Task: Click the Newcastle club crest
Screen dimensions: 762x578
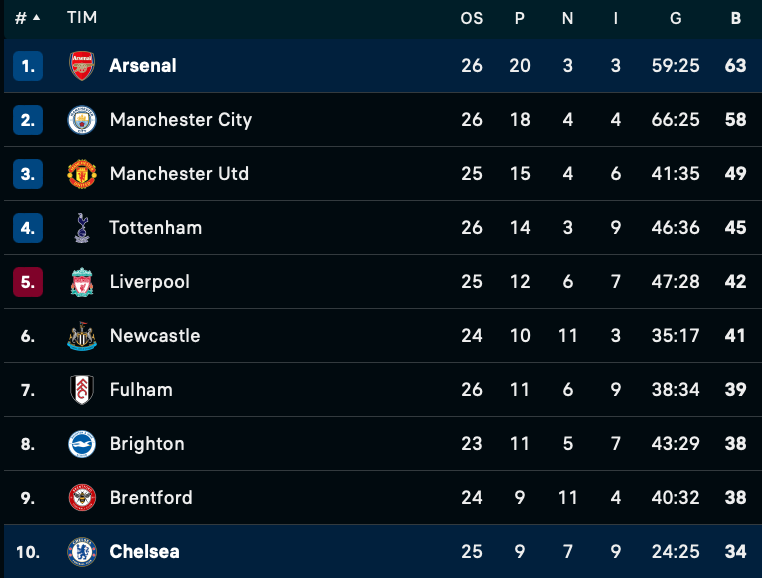Action: (x=82, y=336)
